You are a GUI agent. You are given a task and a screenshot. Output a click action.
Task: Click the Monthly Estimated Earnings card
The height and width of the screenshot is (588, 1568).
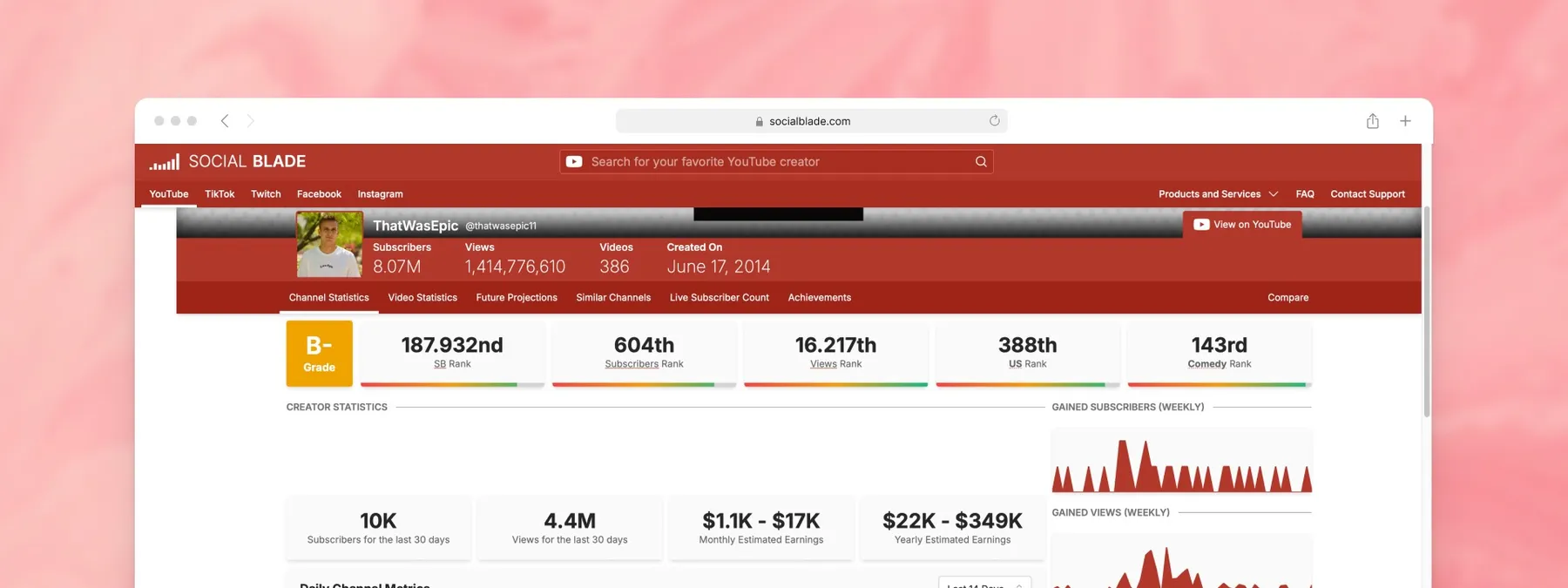(x=761, y=528)
